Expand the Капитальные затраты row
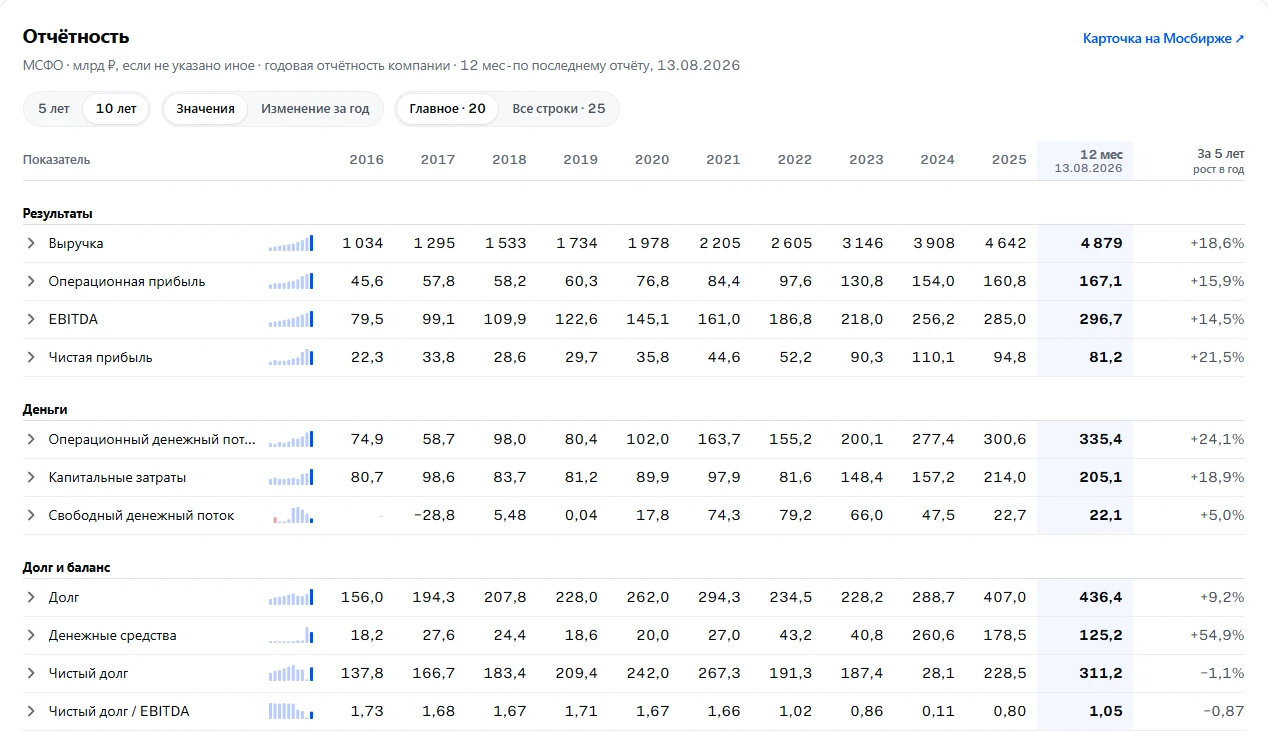 [31, 477]
